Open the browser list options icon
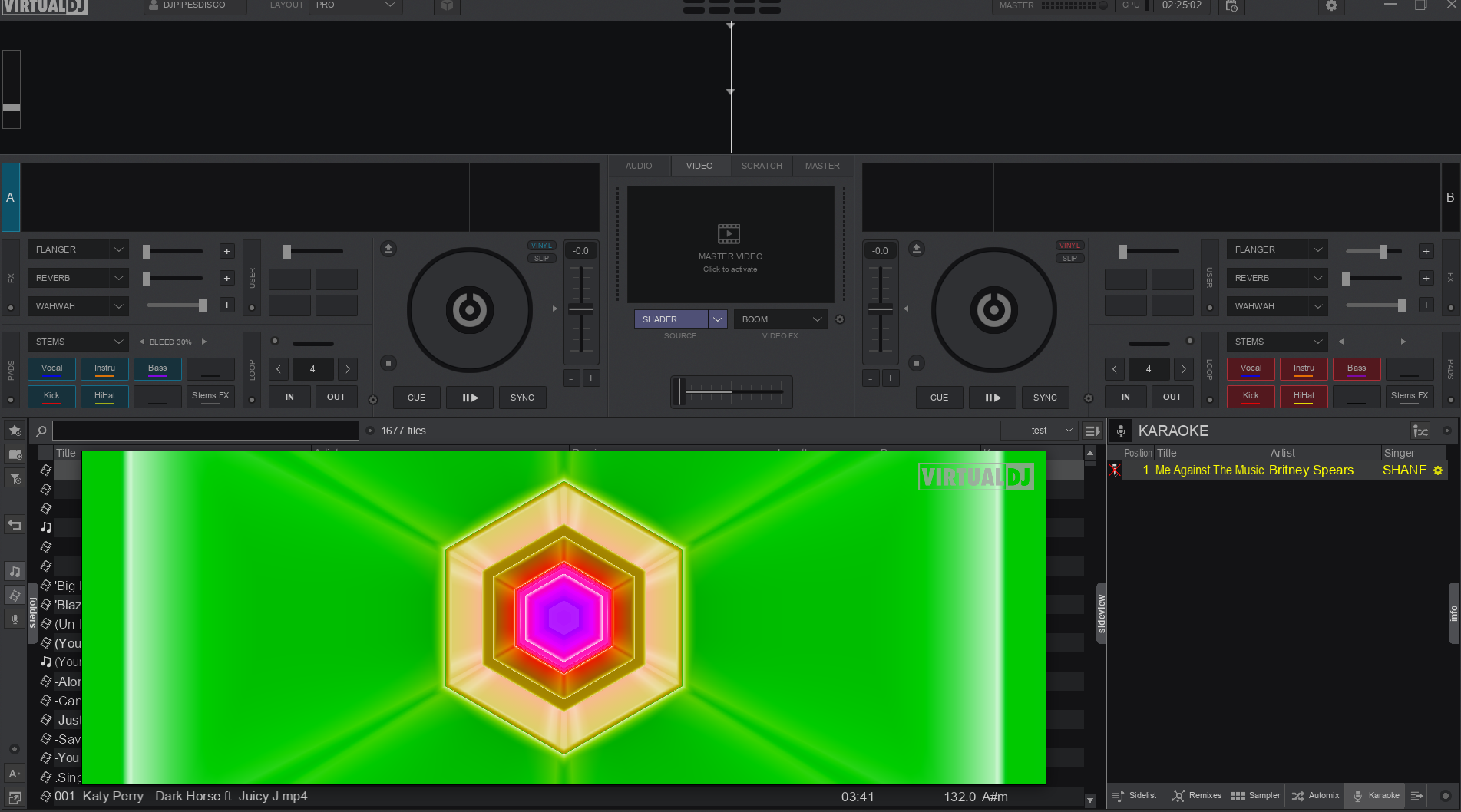 [1092, 431]
